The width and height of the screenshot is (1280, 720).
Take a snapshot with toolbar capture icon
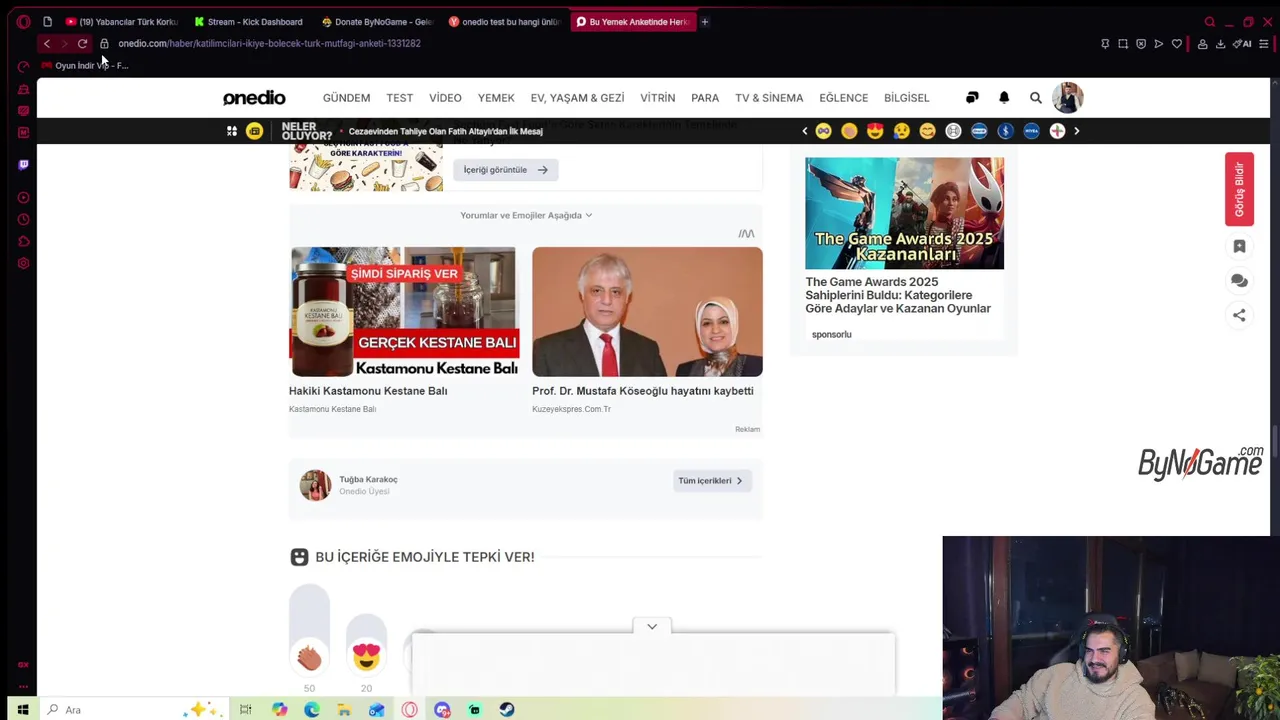click(x=1123, y=44)
